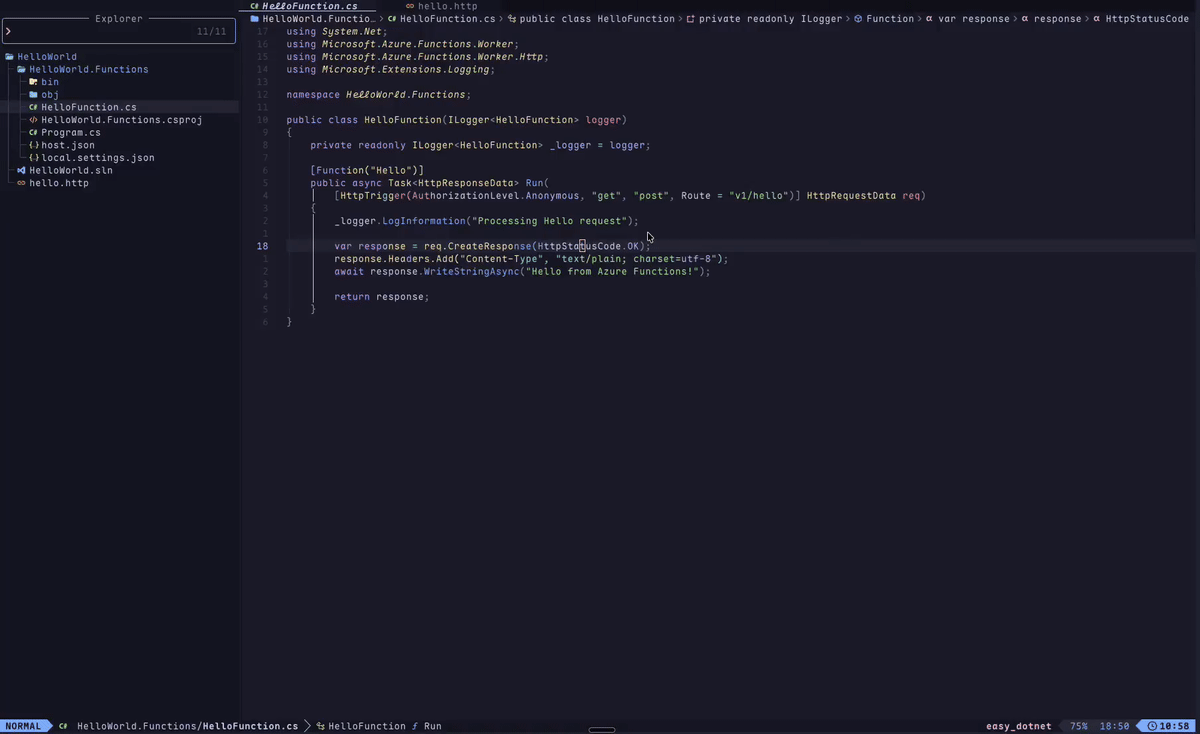Click the variable icon before HttpStatusCode breadcrumb
1200x734 pixels.
click(1097, 19)
